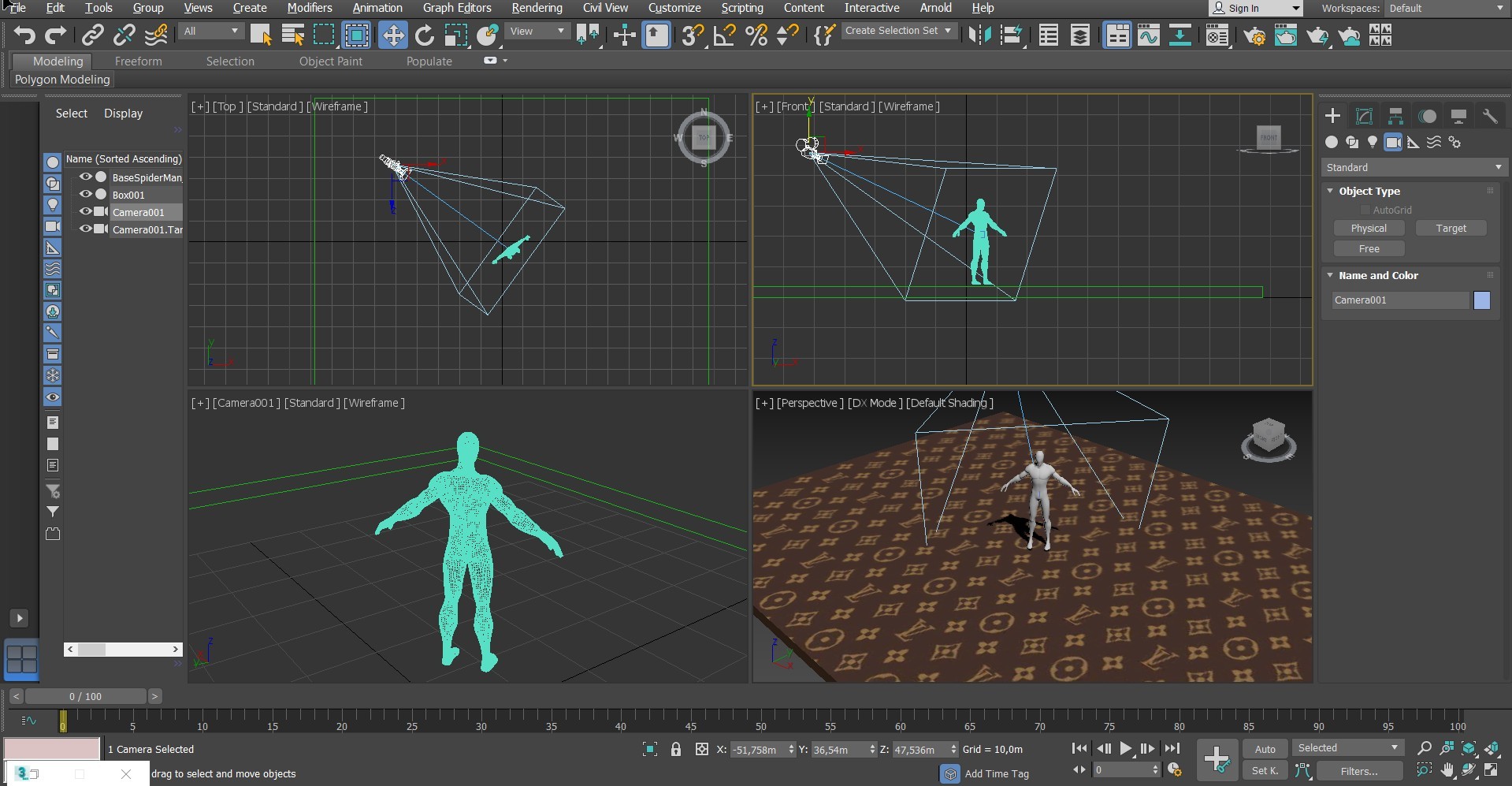Toggle the Angle Snap icon
1512x786 pixels.
click(x=724, y=35)
